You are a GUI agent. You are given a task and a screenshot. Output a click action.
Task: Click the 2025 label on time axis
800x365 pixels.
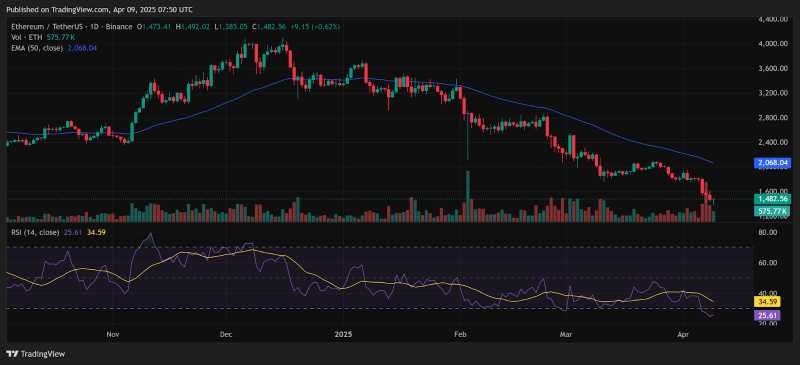(x=343, y=334)
